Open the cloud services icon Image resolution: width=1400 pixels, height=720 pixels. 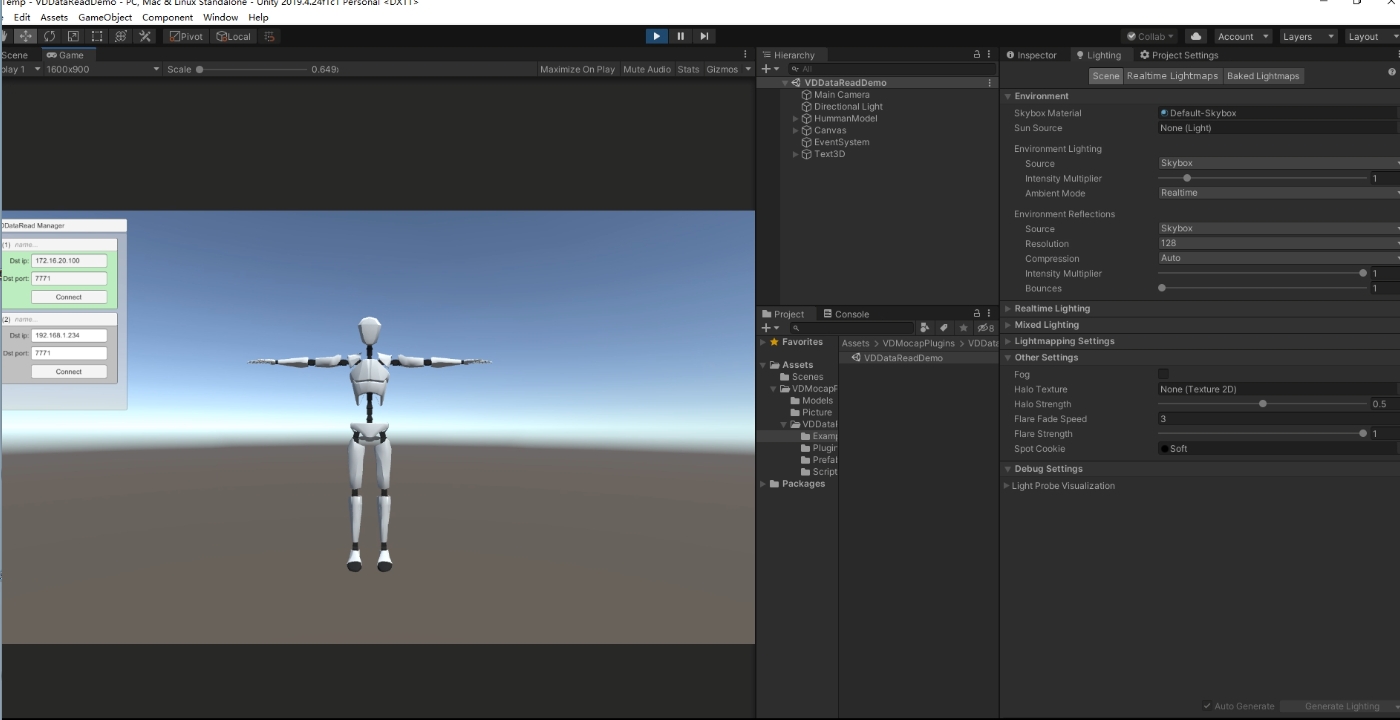[x=1196, y=36]
